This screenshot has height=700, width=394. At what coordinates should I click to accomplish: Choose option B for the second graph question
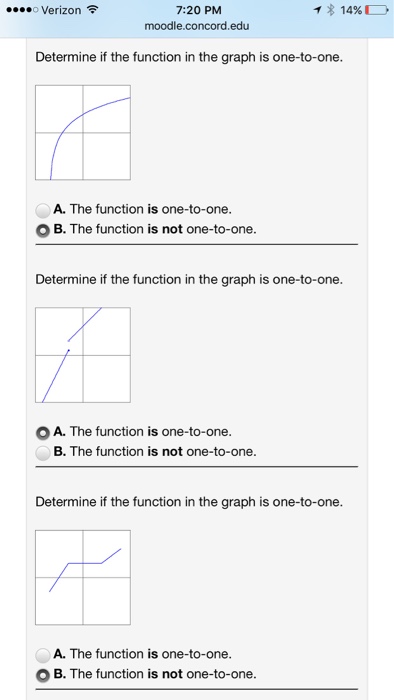point(43,452)
